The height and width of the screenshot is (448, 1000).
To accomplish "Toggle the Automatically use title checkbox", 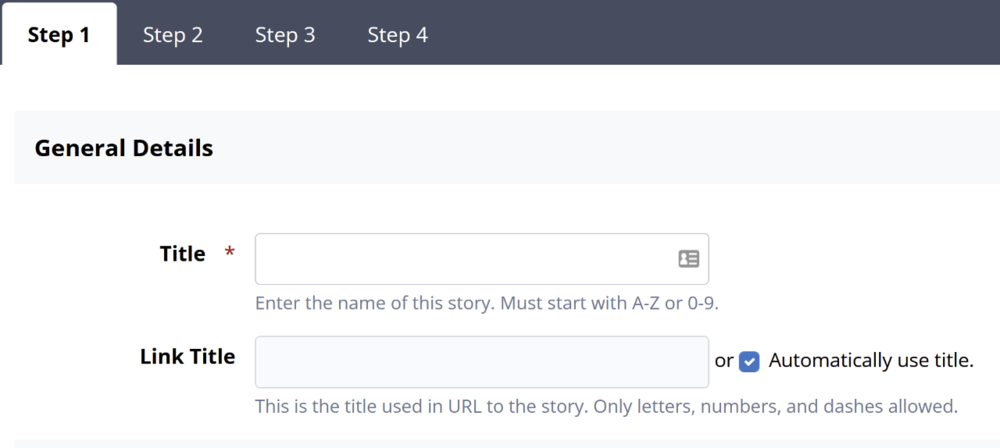I will click(x=749, y=361).
